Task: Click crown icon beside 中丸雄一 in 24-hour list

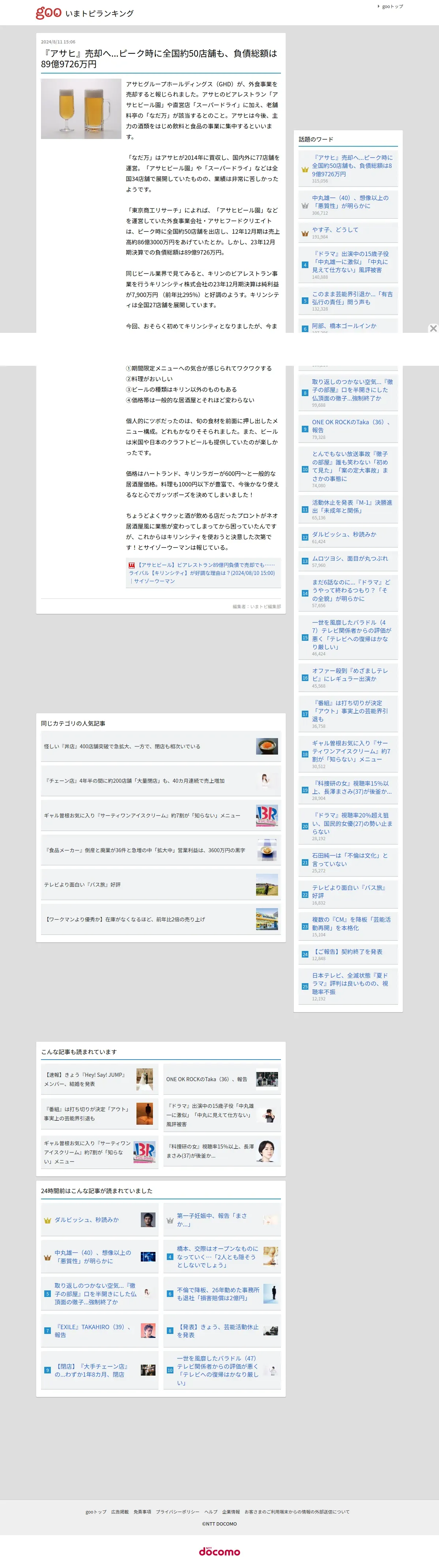Action: (x=47, y=1257)
